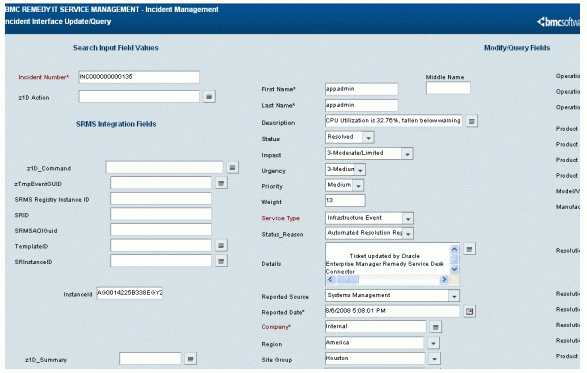Click the Region field showing America

[x=374, y=343]
